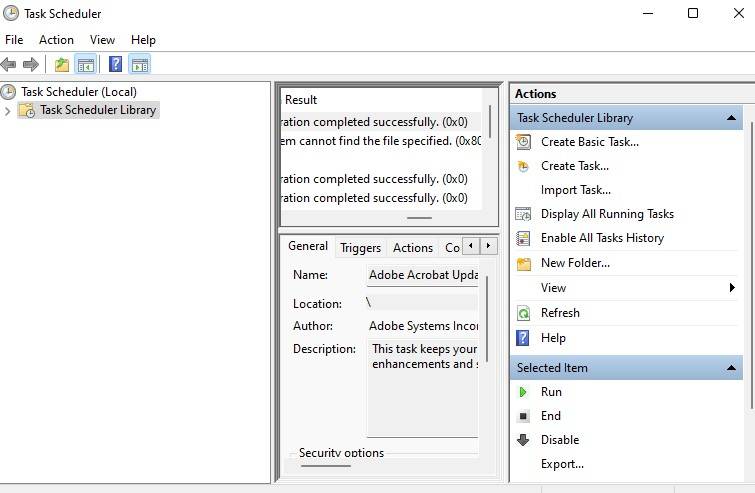Click the Location field showing backslash

point(422,303)
